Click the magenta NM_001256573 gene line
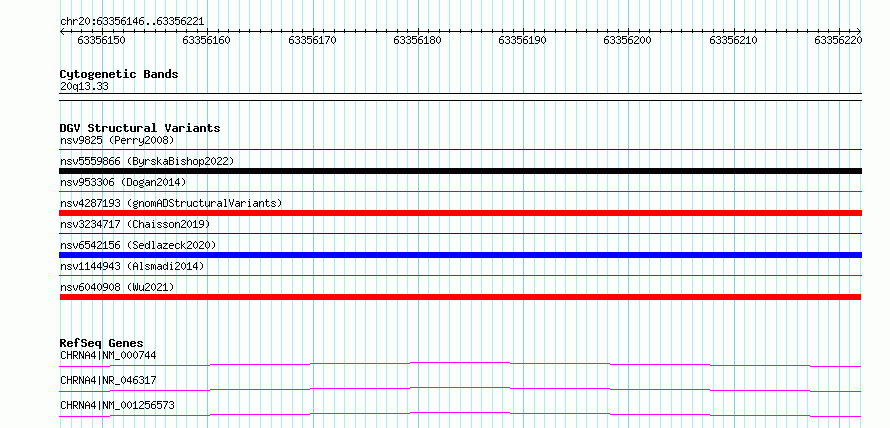The height and width of the screenshot is (428, 890). point(460,414)
